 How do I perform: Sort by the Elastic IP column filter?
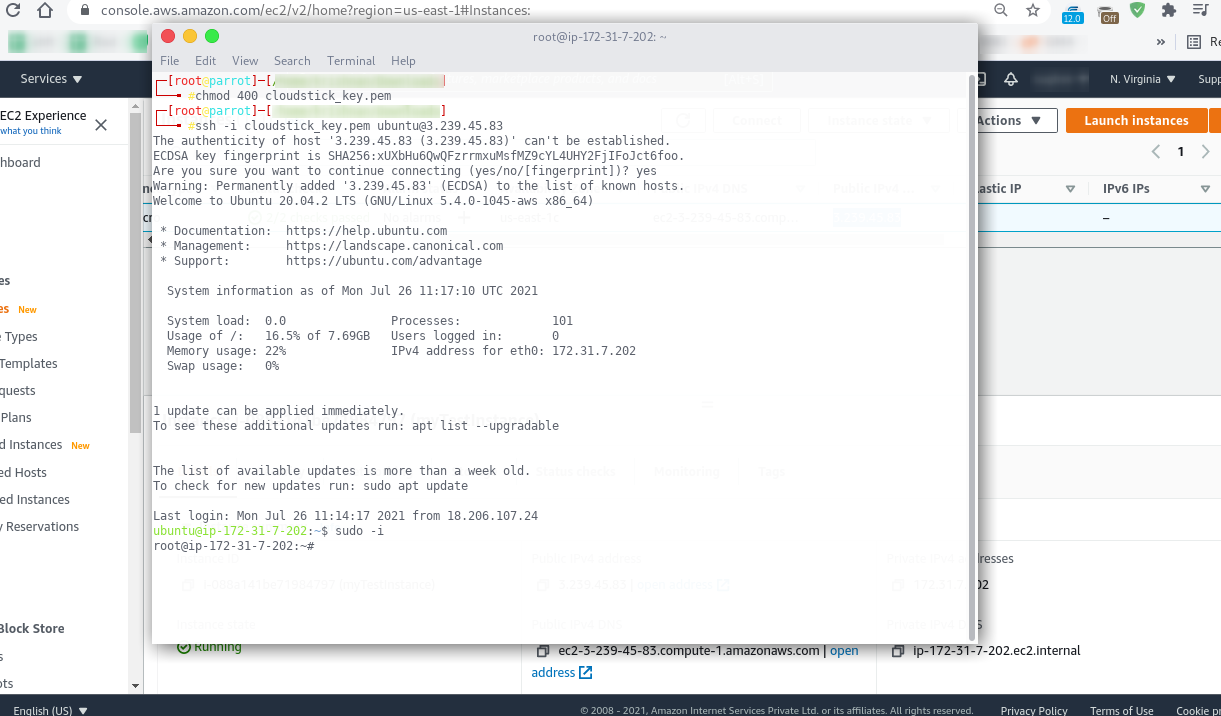click(x=1070, y=189)
